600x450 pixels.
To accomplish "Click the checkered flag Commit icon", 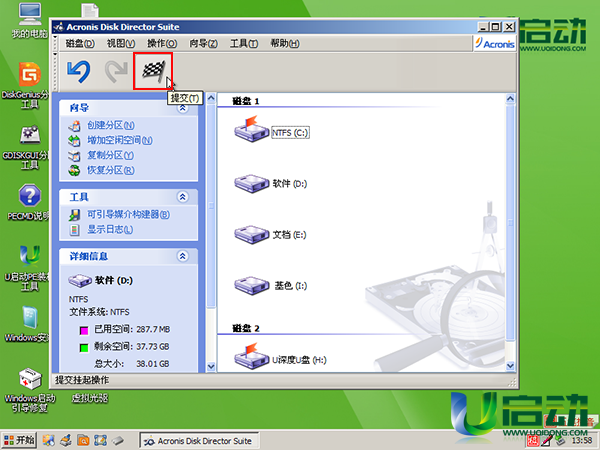I will pos(153,71).
